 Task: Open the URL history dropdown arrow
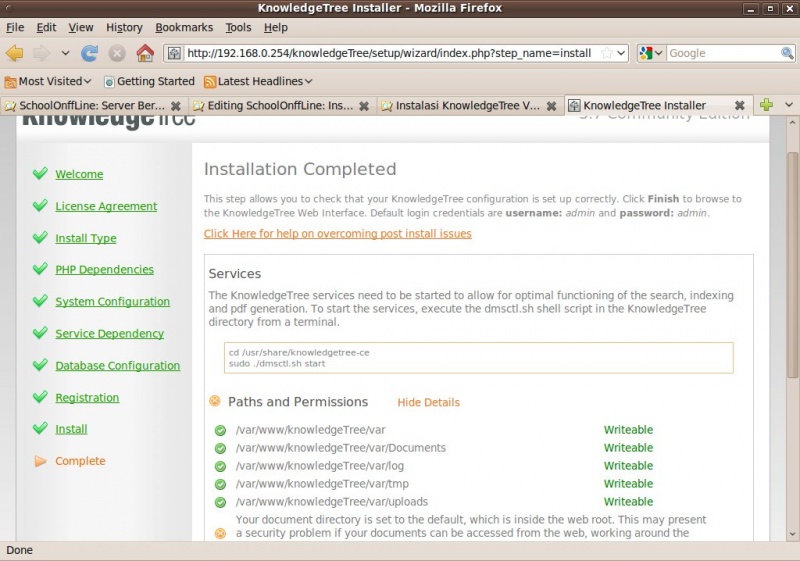[621, 53]
